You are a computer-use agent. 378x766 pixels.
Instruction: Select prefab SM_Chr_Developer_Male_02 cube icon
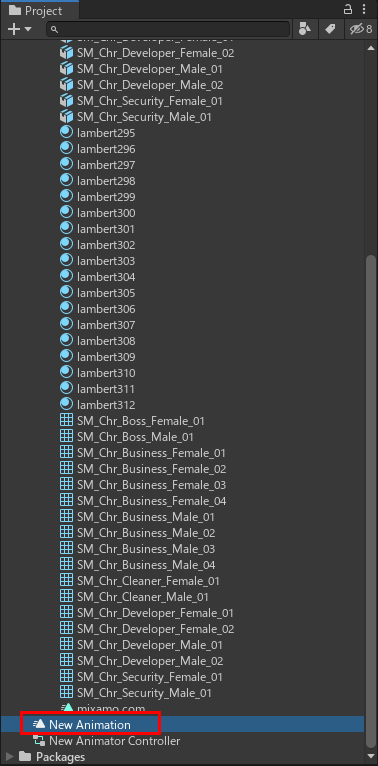[66, 85]
